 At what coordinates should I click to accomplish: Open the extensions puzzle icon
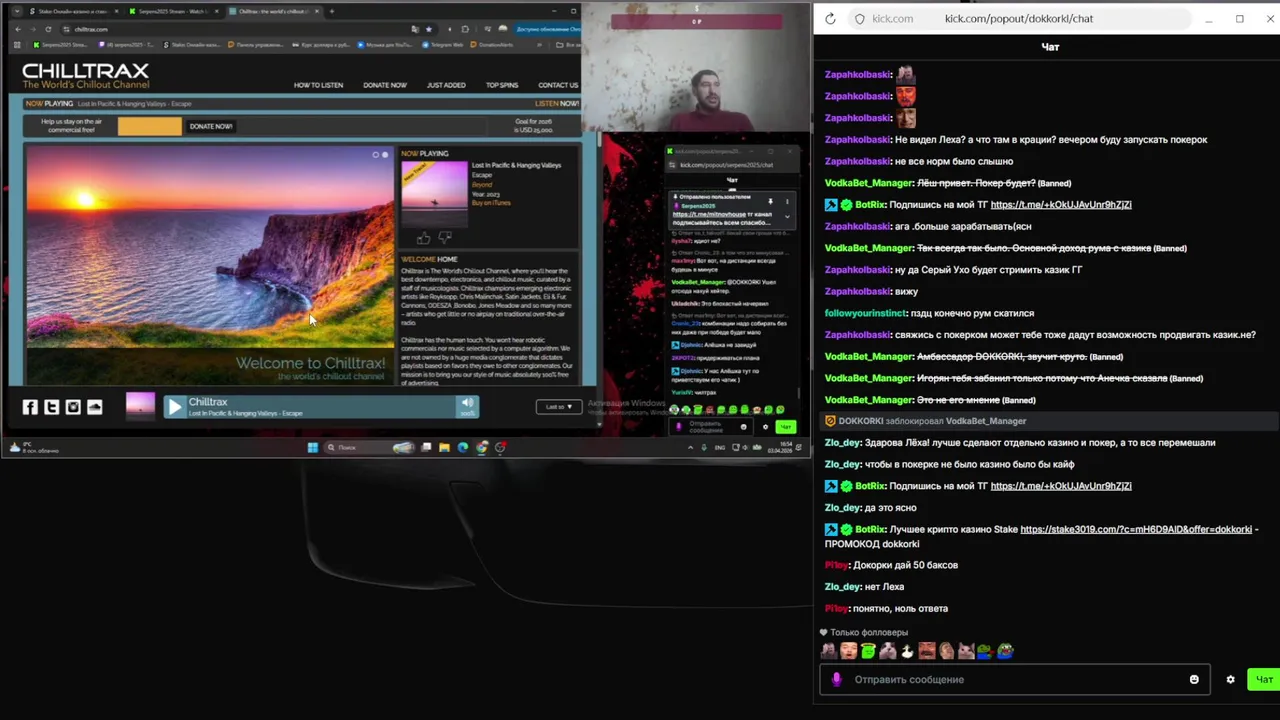pos(465,29)
